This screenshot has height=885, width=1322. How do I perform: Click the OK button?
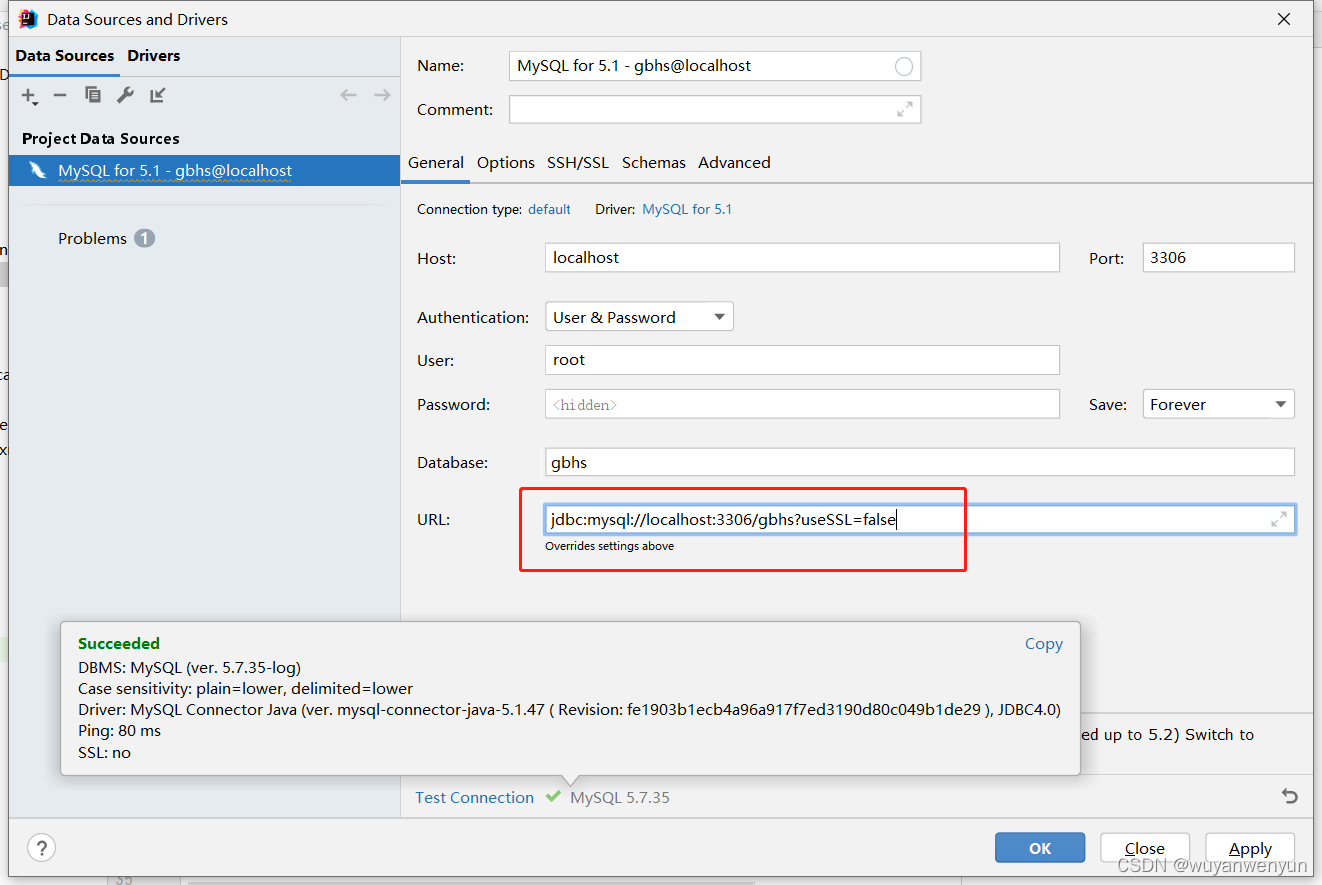pos(1040,848)
